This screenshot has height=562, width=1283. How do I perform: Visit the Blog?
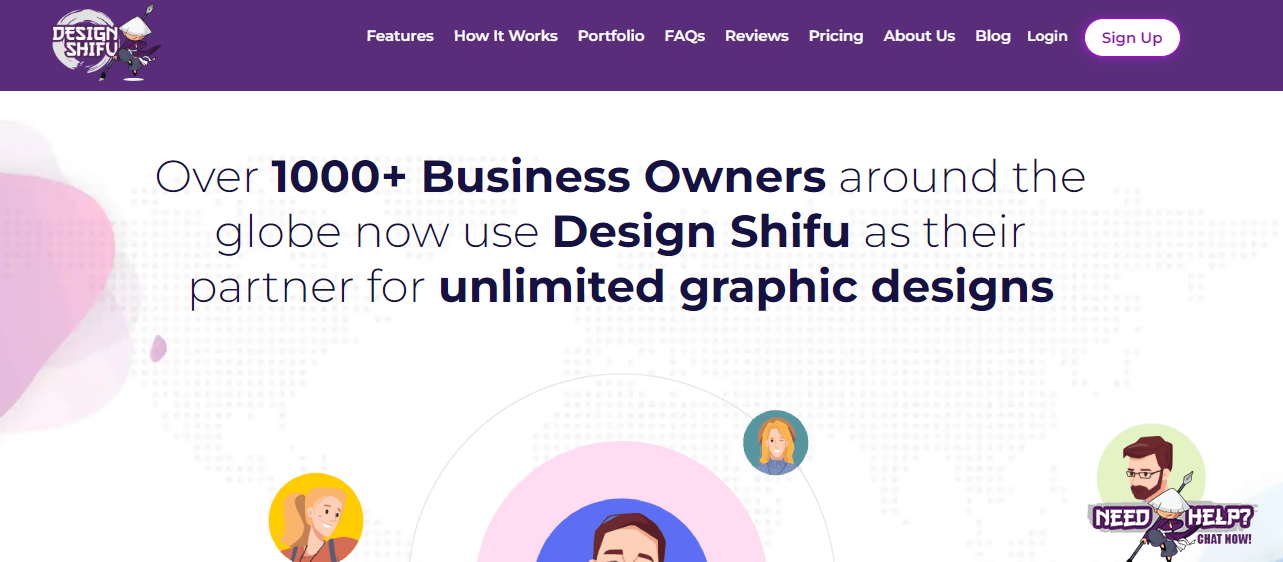tap(992, 36)
